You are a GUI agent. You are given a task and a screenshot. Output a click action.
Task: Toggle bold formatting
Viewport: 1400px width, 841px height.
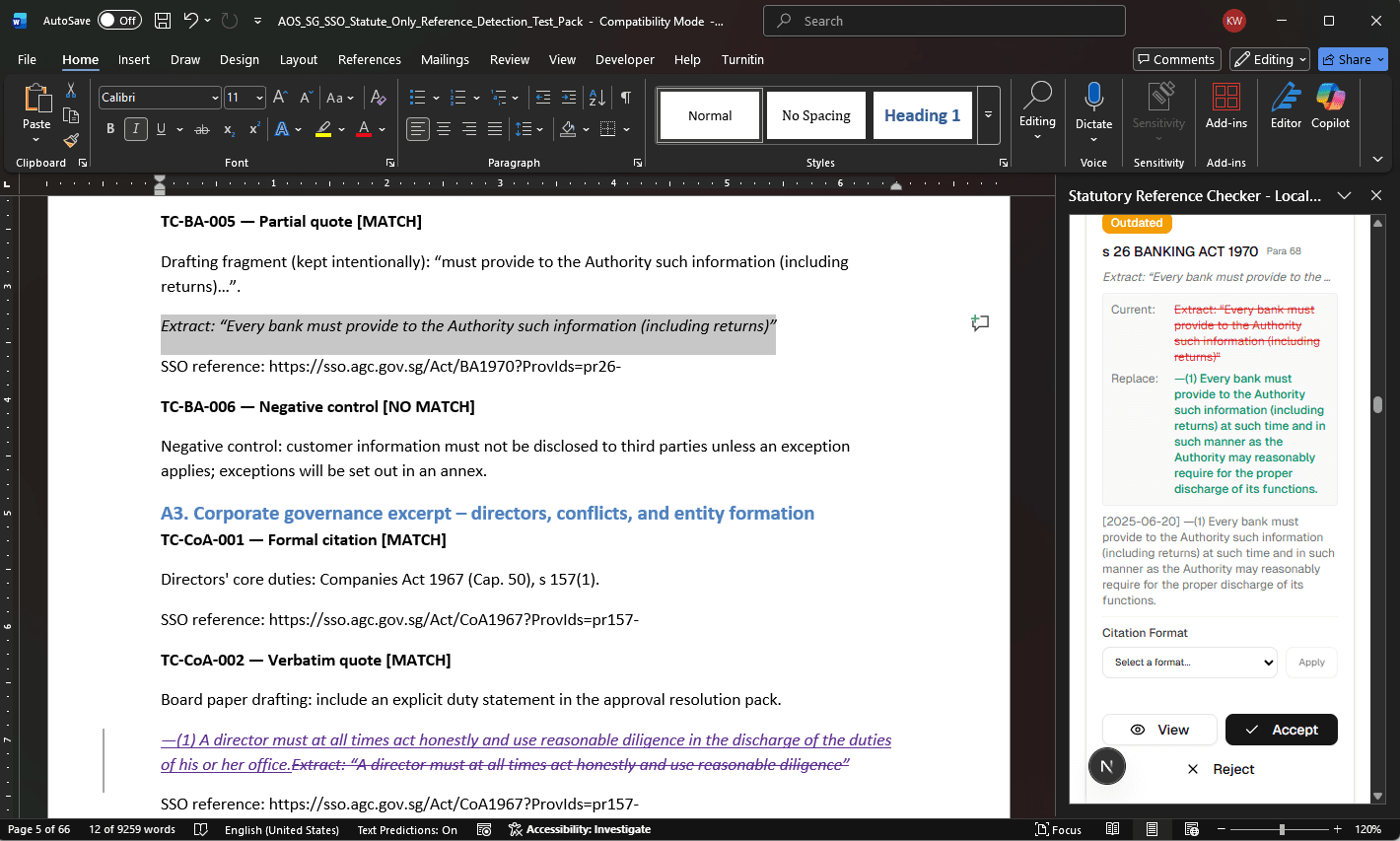pos(110,129)
